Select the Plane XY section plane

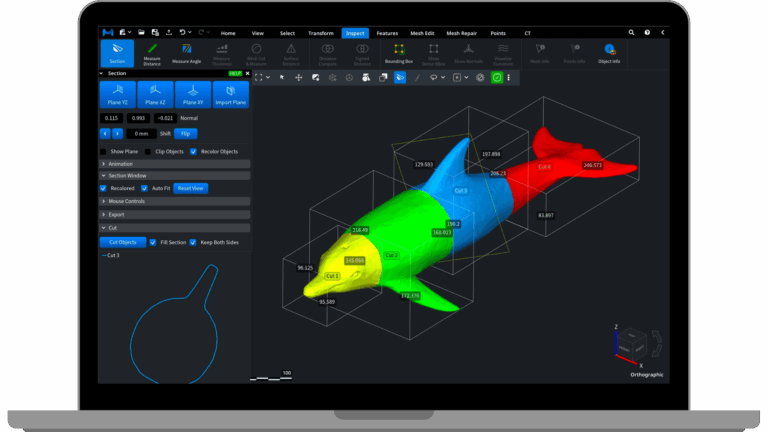(192, 95)
